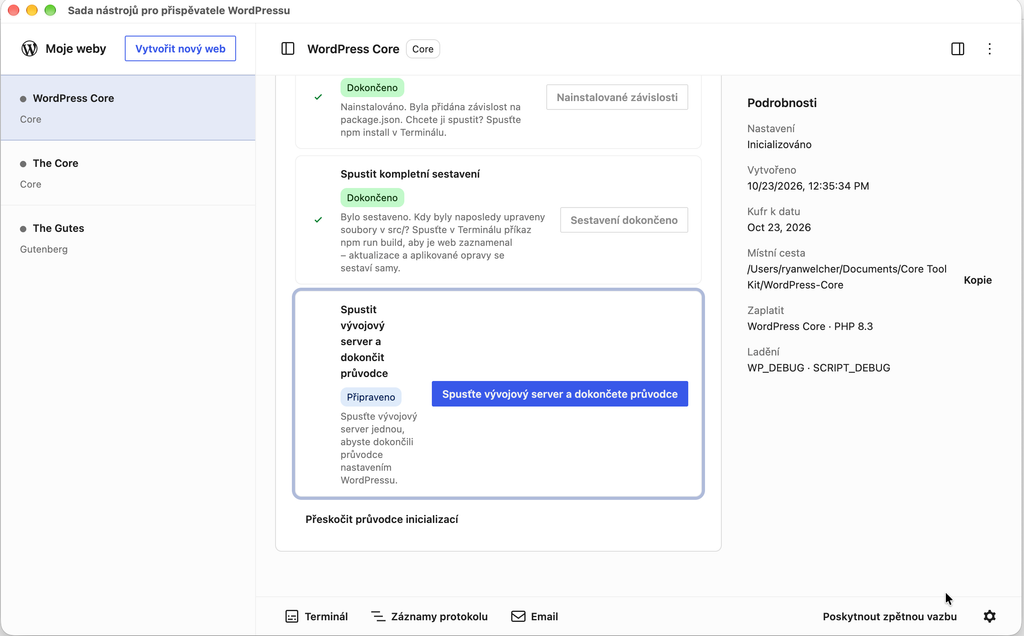Click the Terminál icon in the footer
The image size is (1024, 636).
[x=292, y=616]
